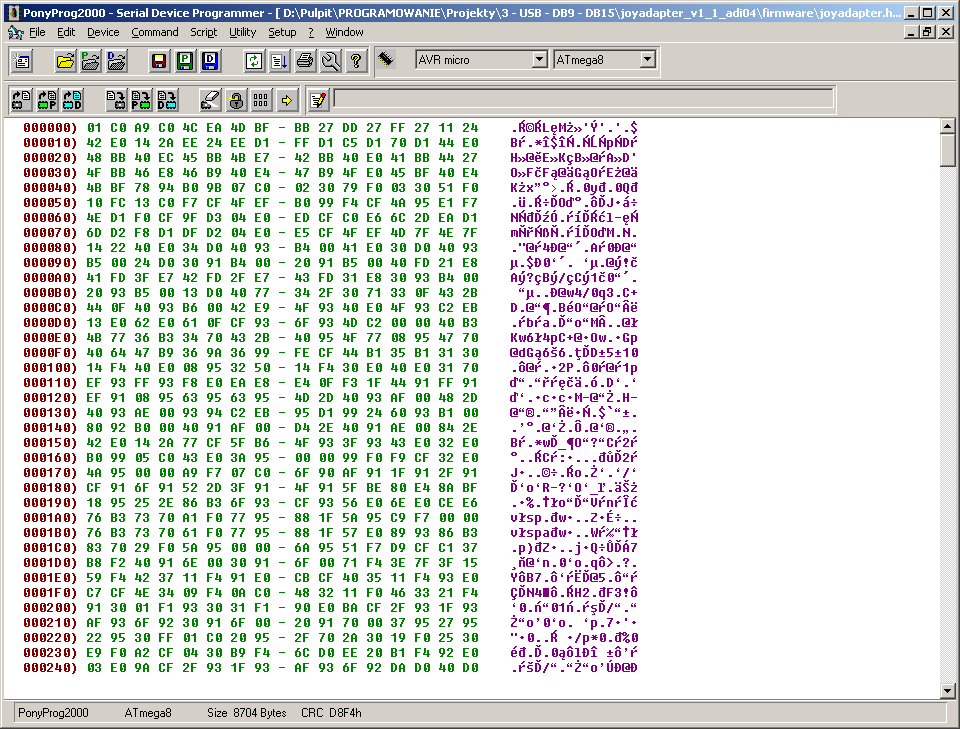Write all to device with the plain chip icon
960x729 pixels.
116,100
